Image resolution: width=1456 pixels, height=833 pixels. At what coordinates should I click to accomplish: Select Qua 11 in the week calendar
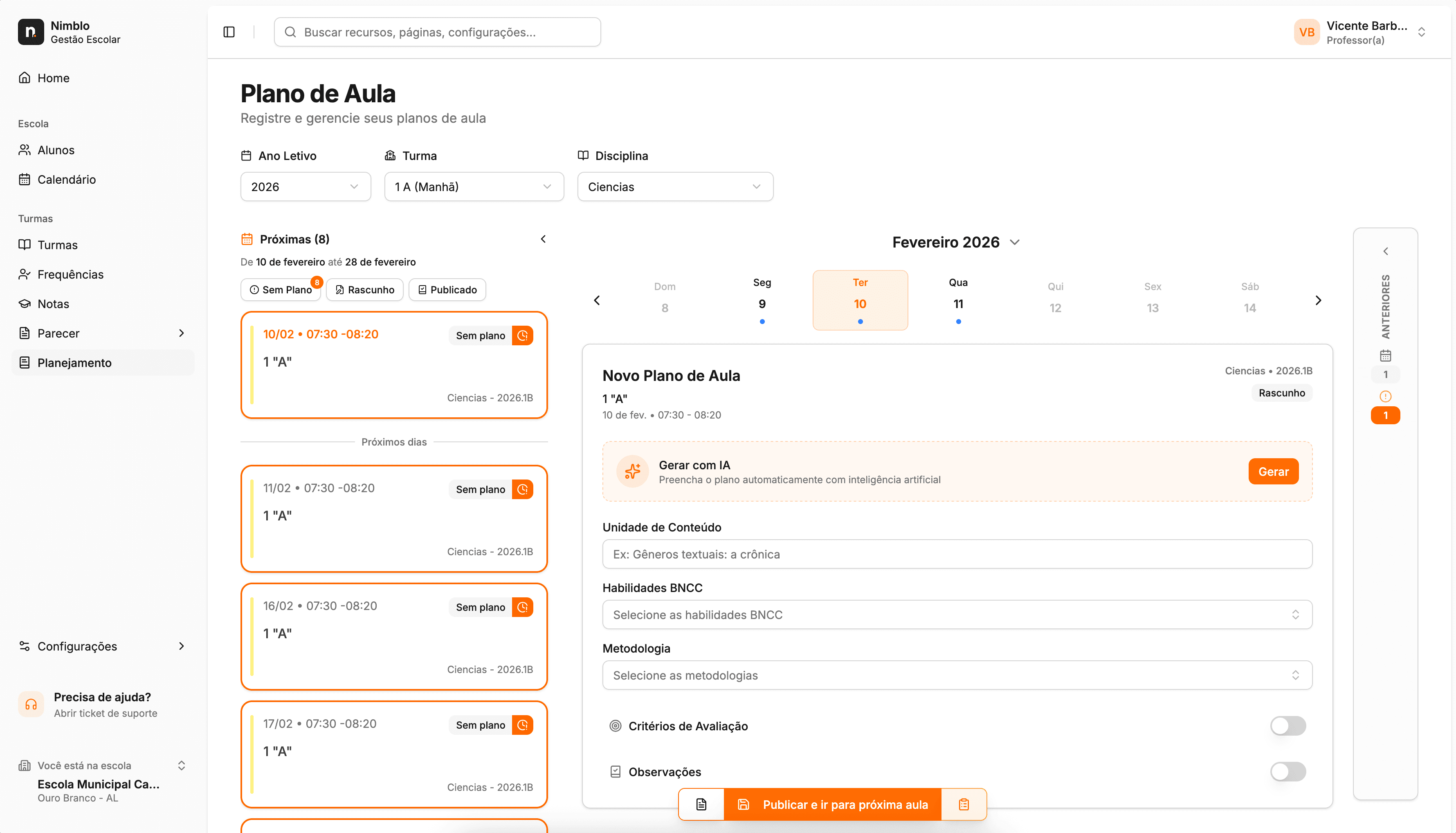pos(958,300)
